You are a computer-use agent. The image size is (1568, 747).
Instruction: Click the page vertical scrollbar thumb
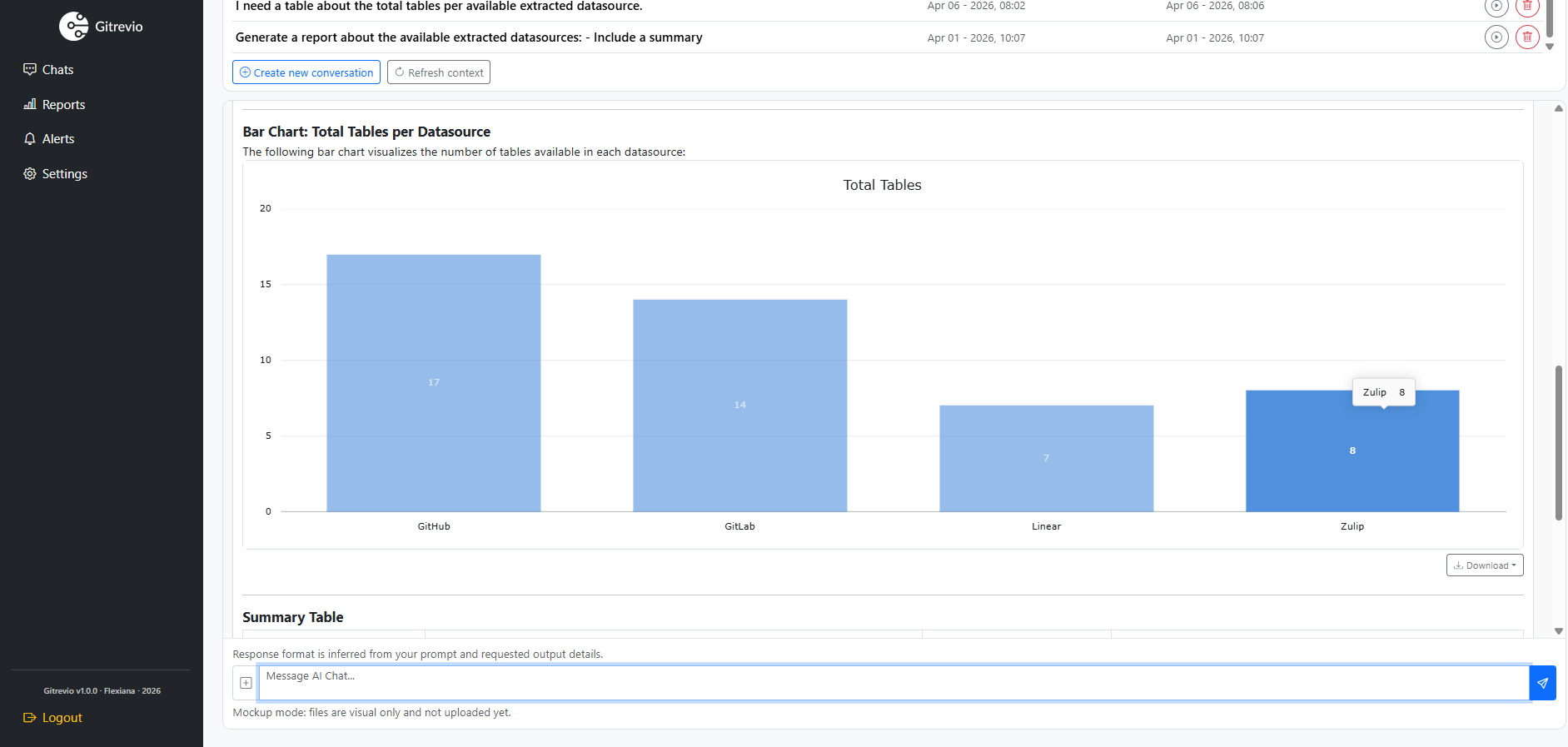click(x=1559, y=443)
